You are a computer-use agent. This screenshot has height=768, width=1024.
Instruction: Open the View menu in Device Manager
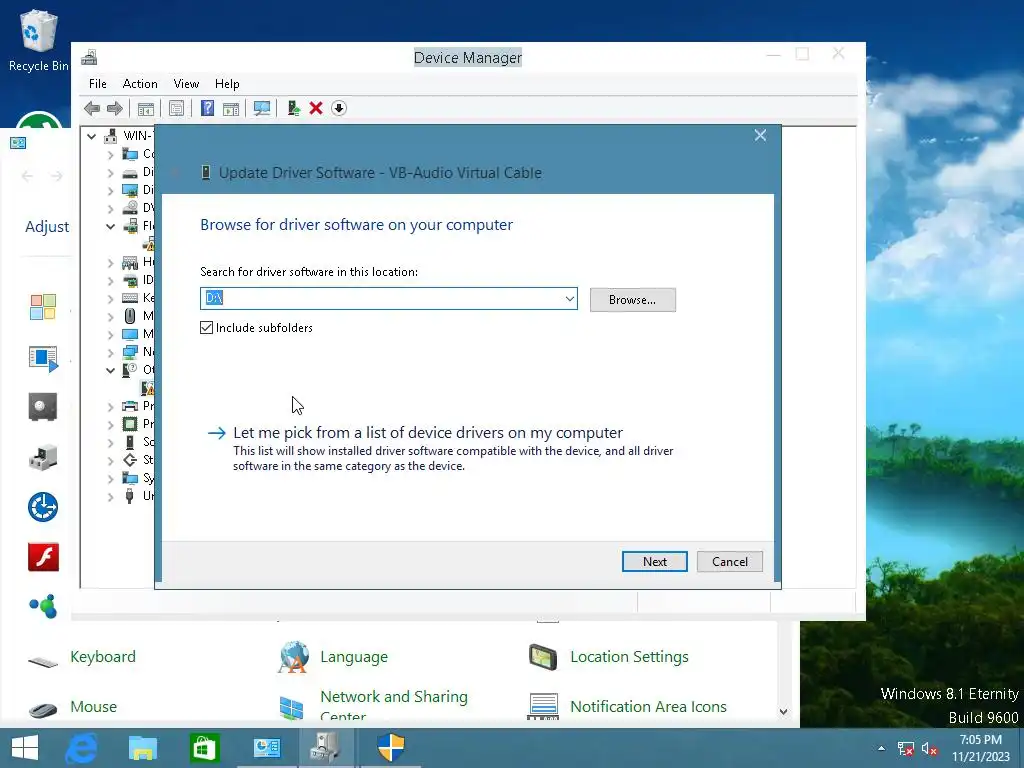(186, 84)
